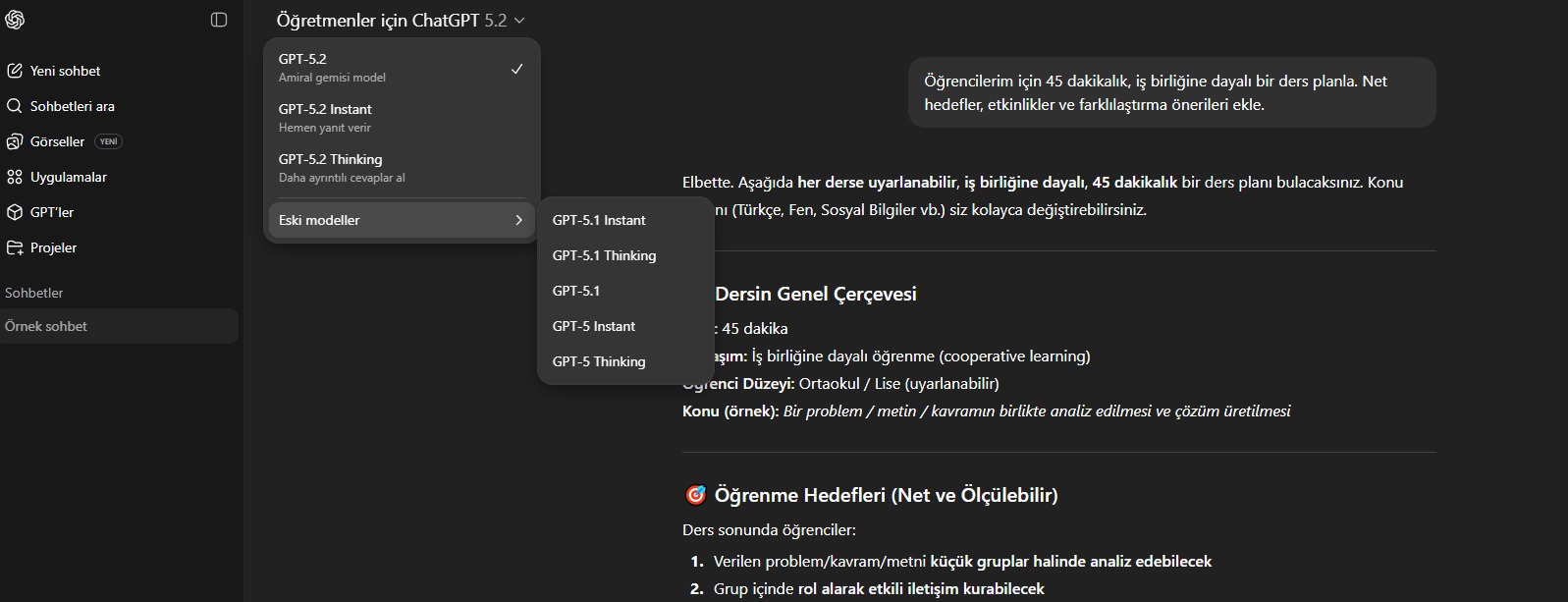Select GPT-5.2 Instant model option
Viewport: 1568px width, 602px height.
click(402, 118)
